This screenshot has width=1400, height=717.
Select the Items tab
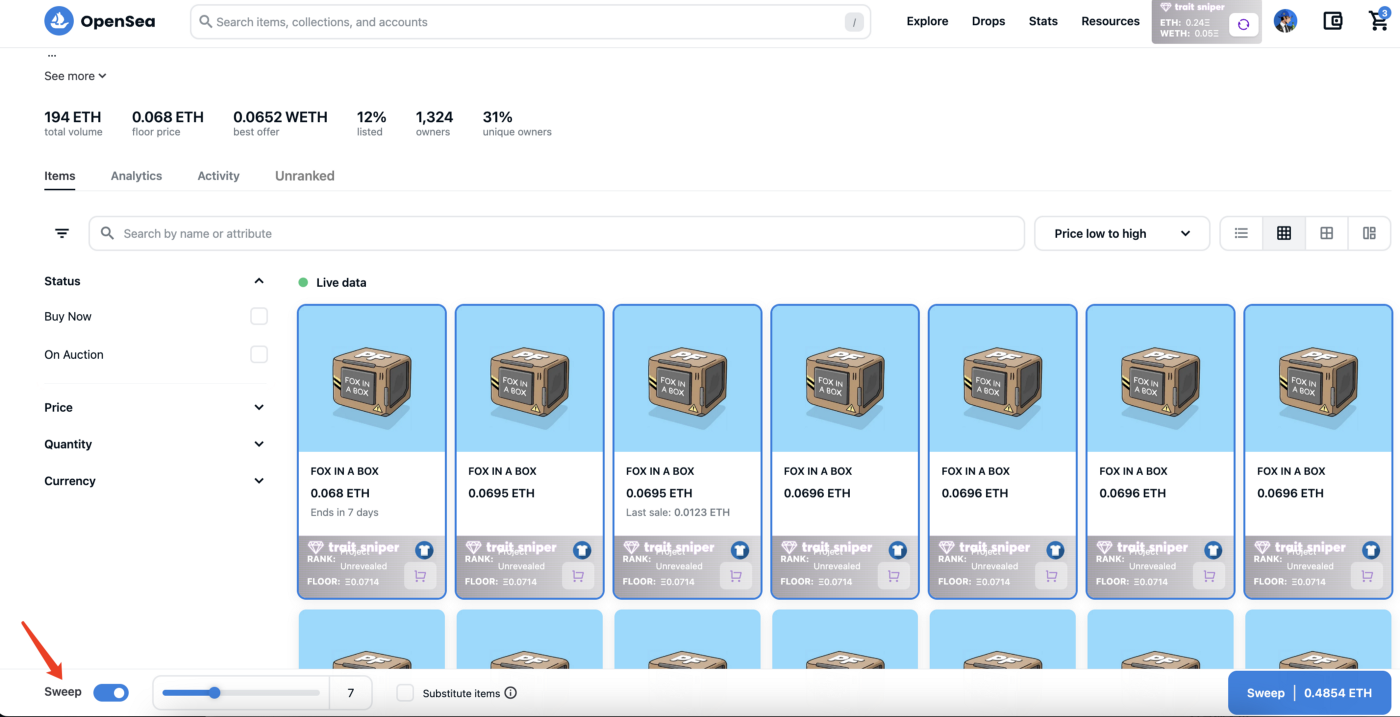60,176
